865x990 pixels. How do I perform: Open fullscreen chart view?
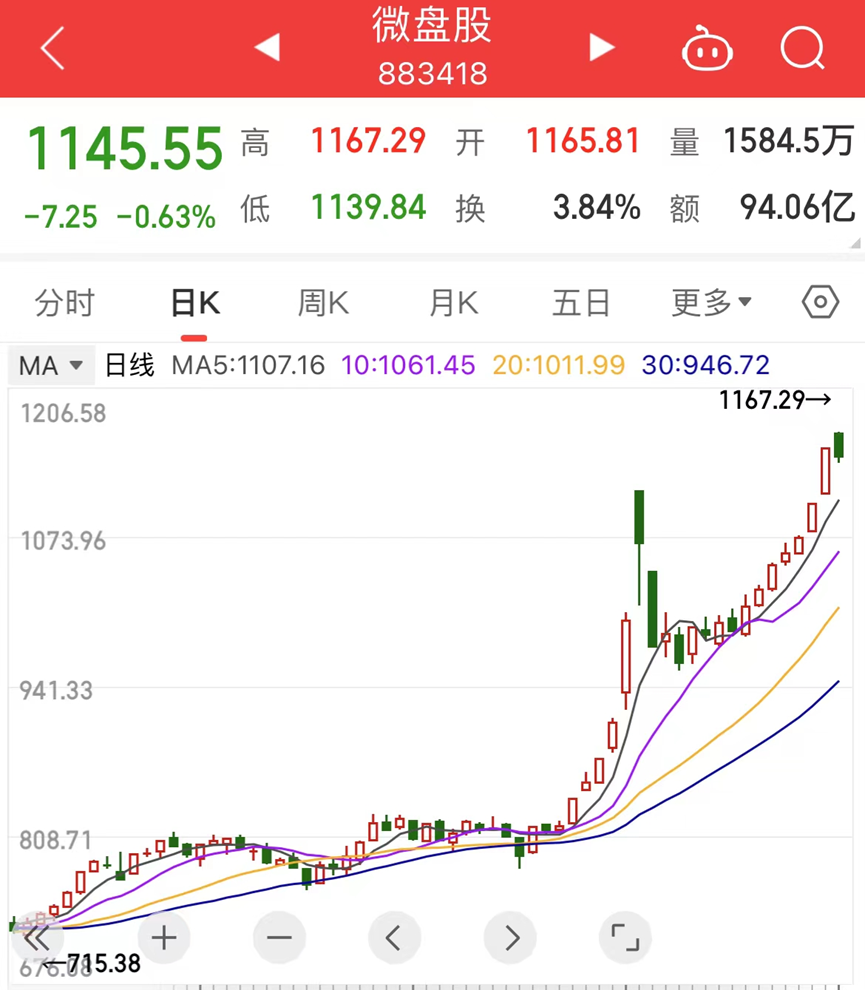624,938
